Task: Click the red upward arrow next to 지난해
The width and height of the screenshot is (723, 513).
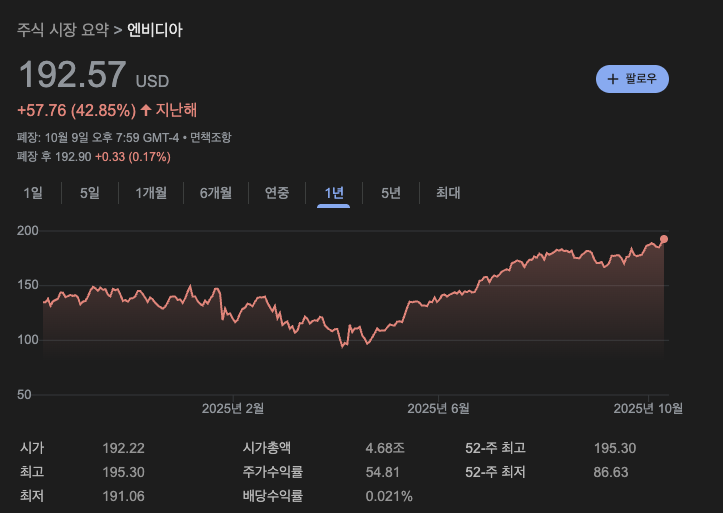Action: point(146,109)
